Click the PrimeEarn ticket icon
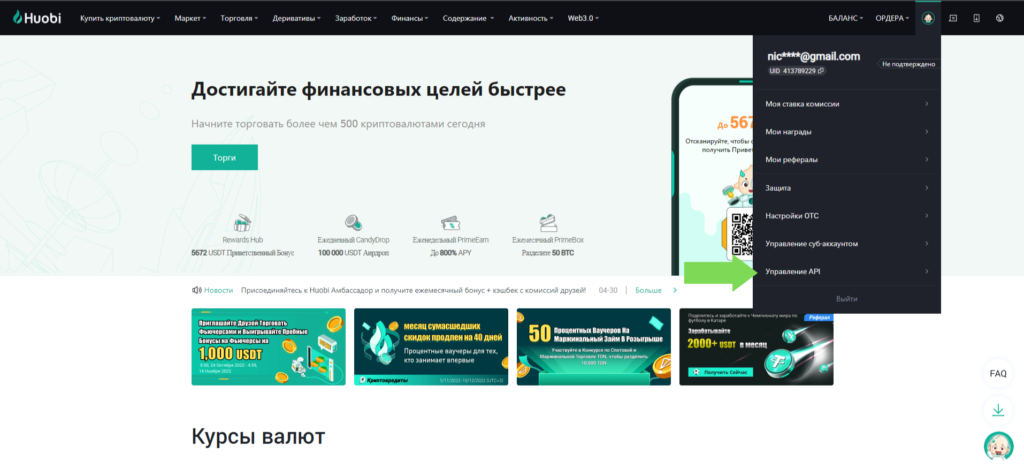Screen dimensions: 1024x468 point(450,223)
